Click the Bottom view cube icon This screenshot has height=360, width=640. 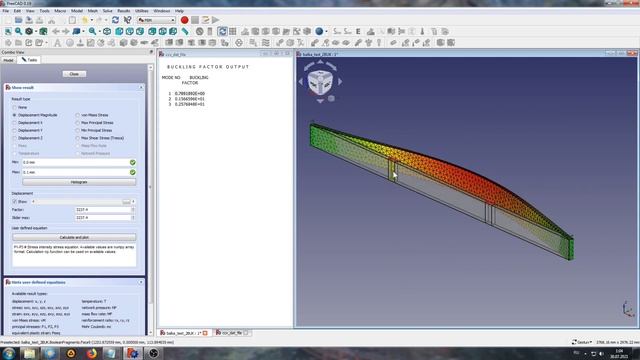(162, 31)
